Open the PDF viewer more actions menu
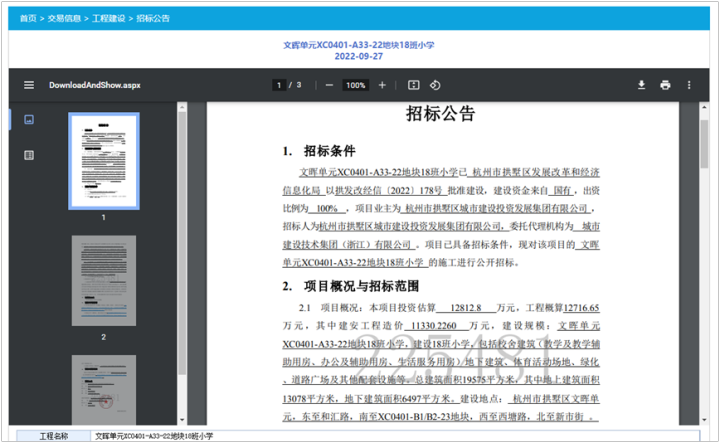Viewport: 720px width, 443px height. point(689,85)
